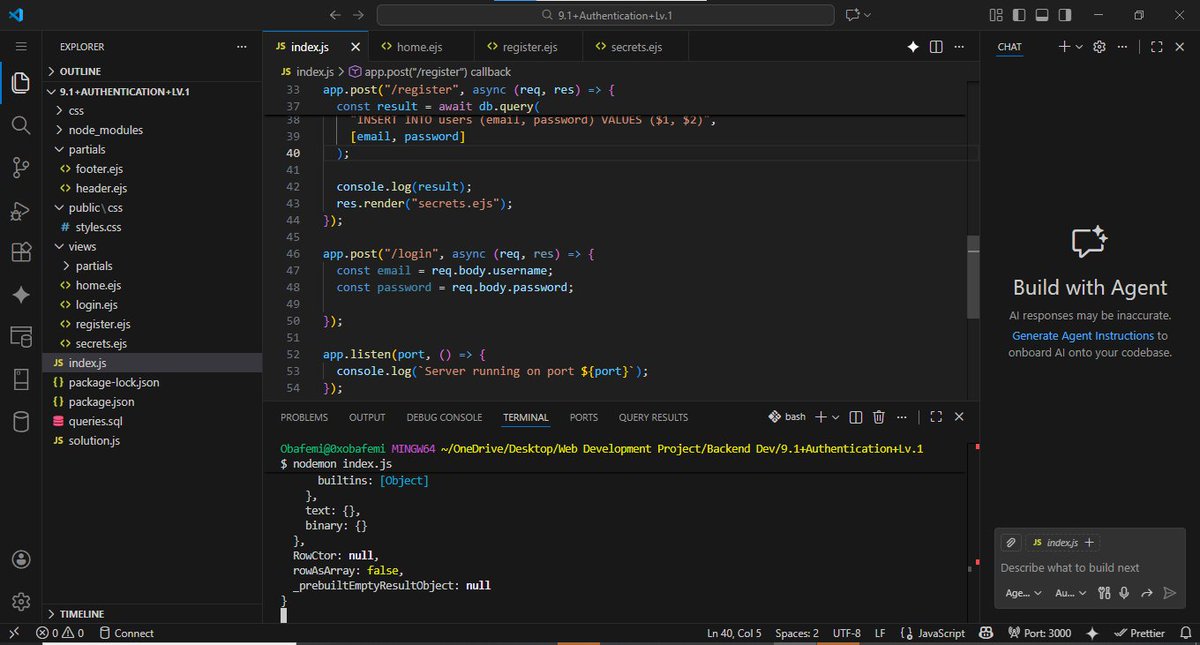Image resolution: width=1200 pixels, height=645 pixels.
Task: Open the hamburger application menu
Action: click(x=20, y=46)
